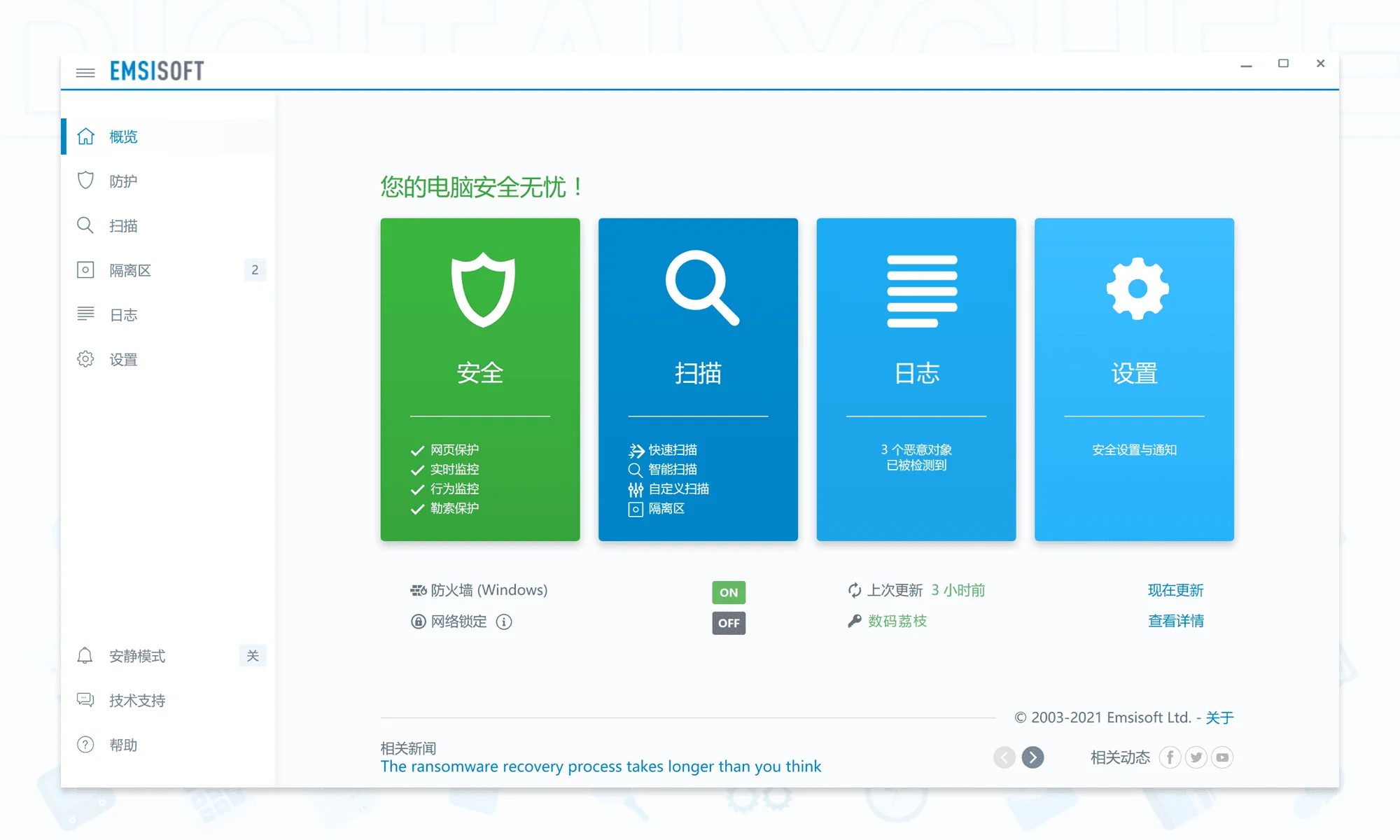Image resolution: width=1400 pixels, height=840 pixels.
Task: Maximize the Emsisoft window
Action: [1283, 64]
